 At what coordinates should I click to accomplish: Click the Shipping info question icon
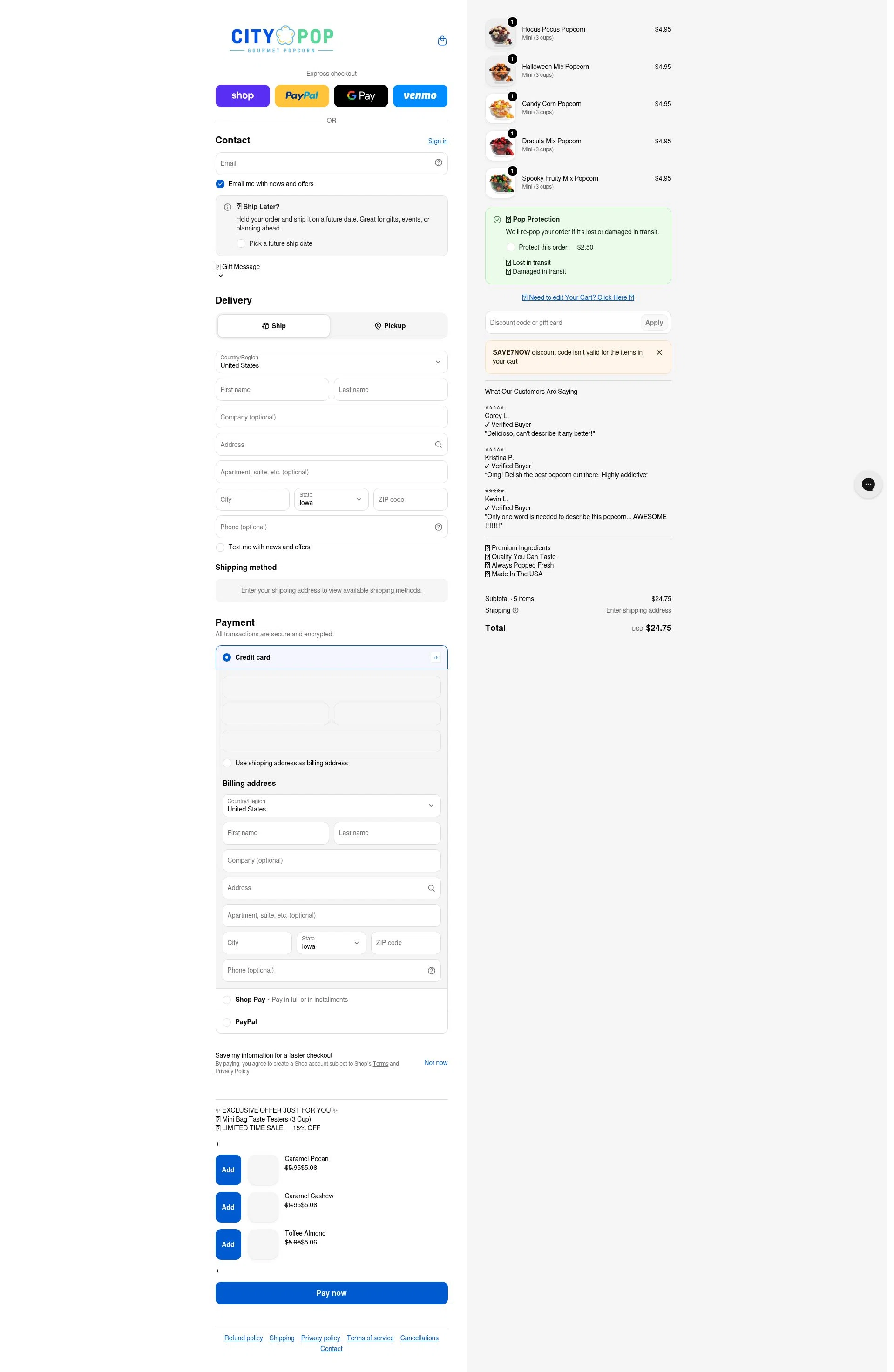[515, 610]
